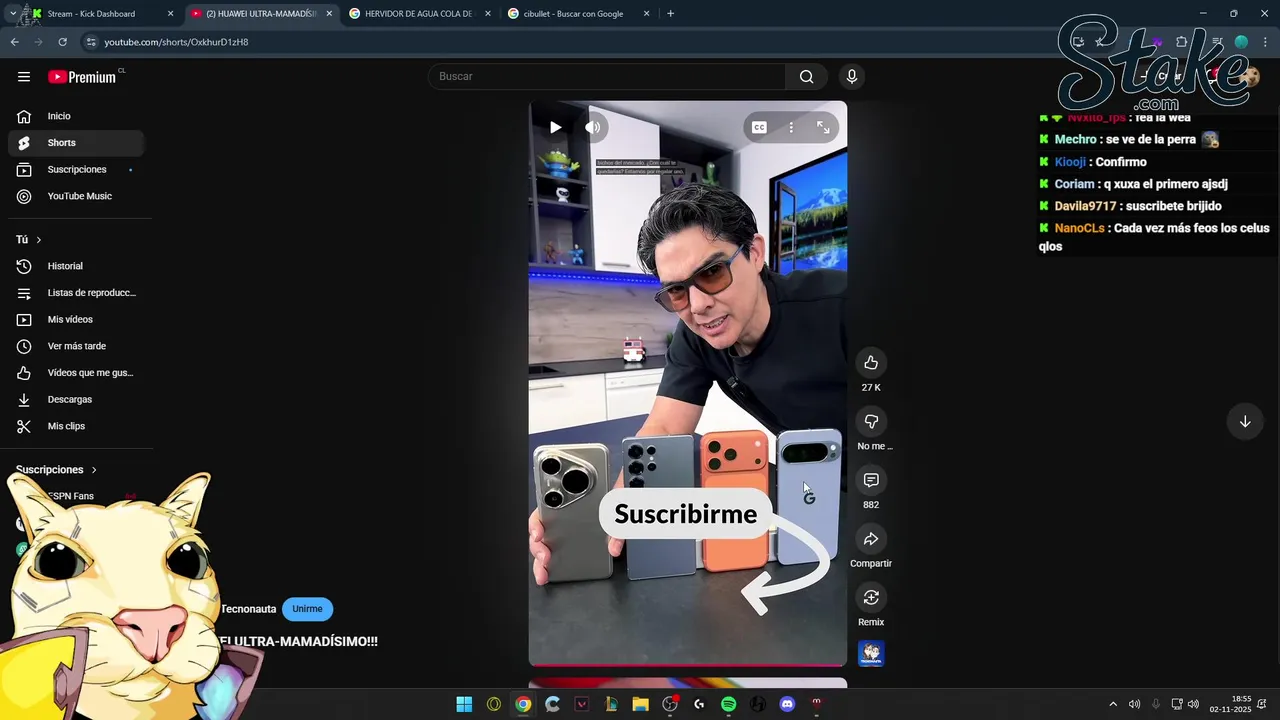
Task: Toggle closed captions on the Short
Action: [759, 127]
